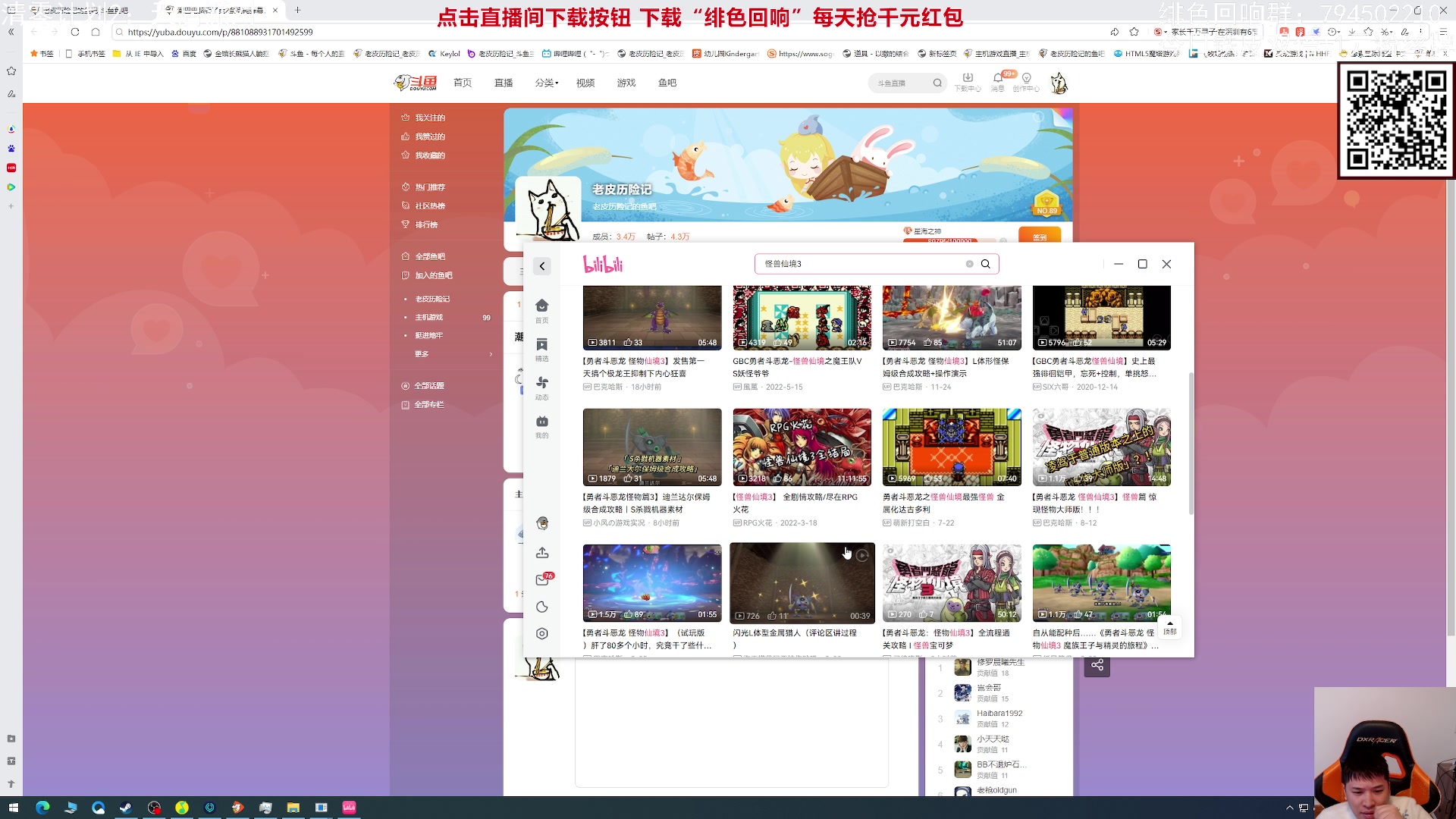This screenshot has height=819, width=1456.
Task: Open the Bilibili 精选 featured icon
Action: click(541, 349)
